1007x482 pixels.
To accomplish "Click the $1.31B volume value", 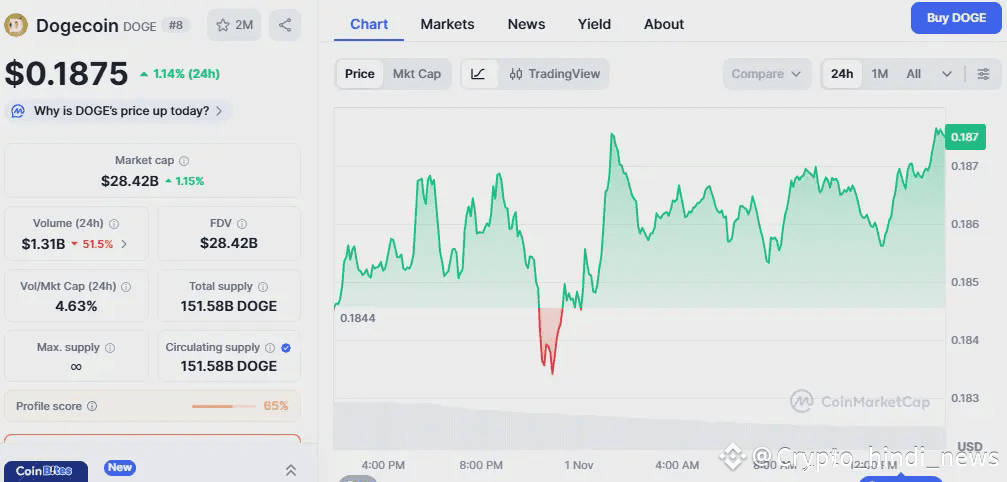I will 43,244.
